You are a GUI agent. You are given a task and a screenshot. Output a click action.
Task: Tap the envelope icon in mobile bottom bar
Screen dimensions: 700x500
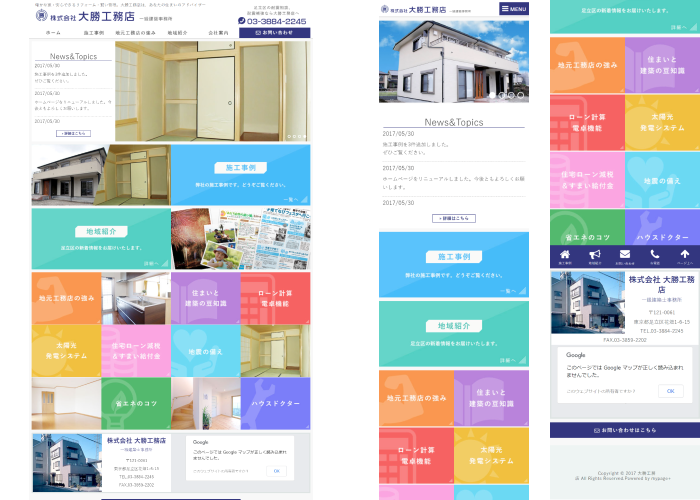click(x=625, y=254)
